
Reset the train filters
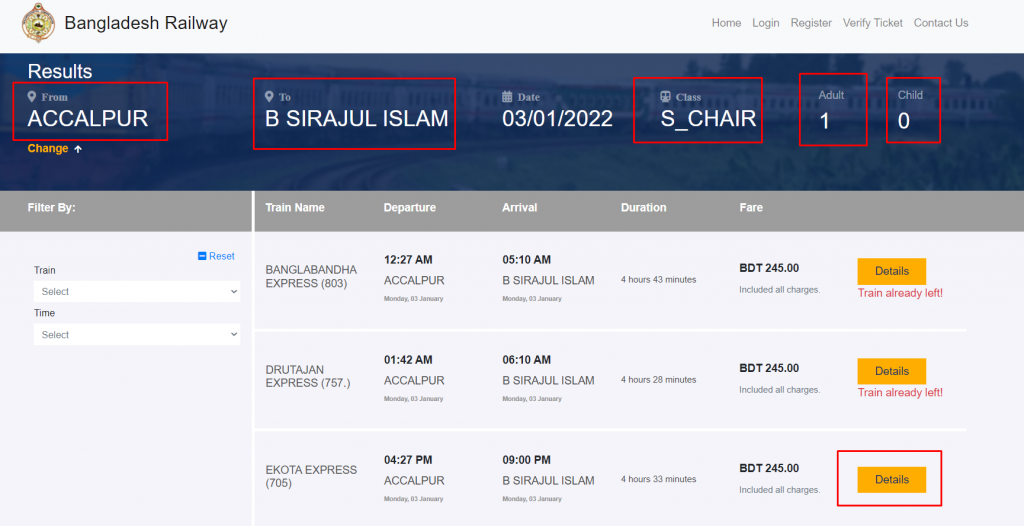pos(221,256)
